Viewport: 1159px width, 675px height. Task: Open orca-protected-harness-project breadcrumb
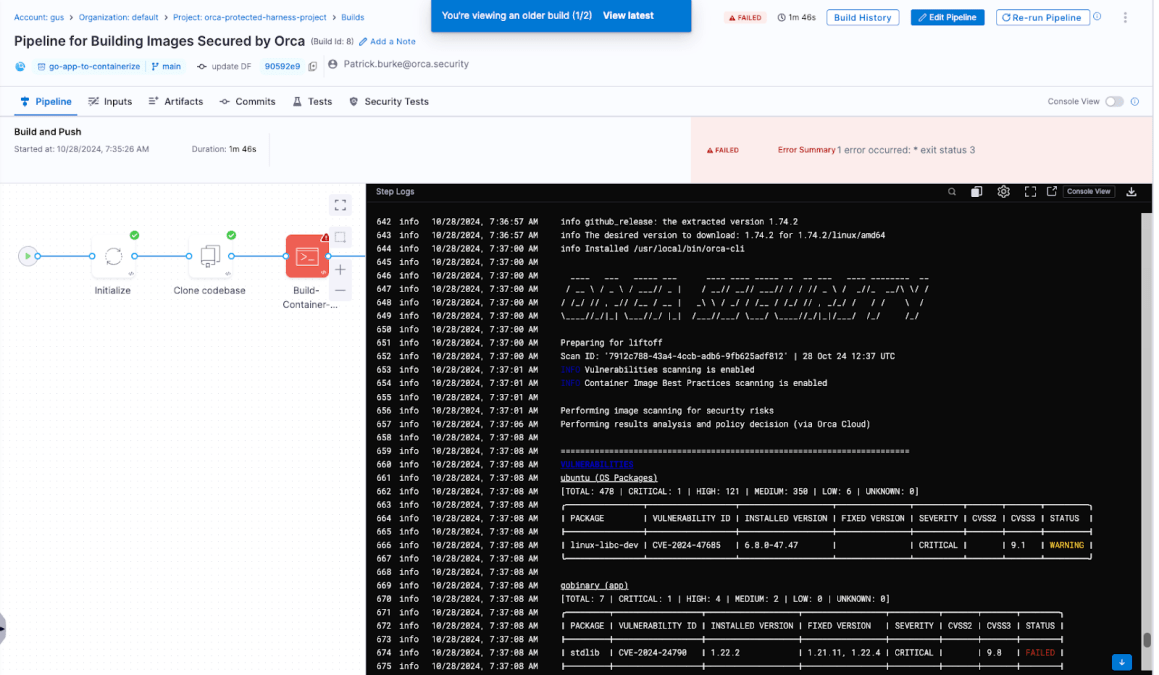pos(249,17)
